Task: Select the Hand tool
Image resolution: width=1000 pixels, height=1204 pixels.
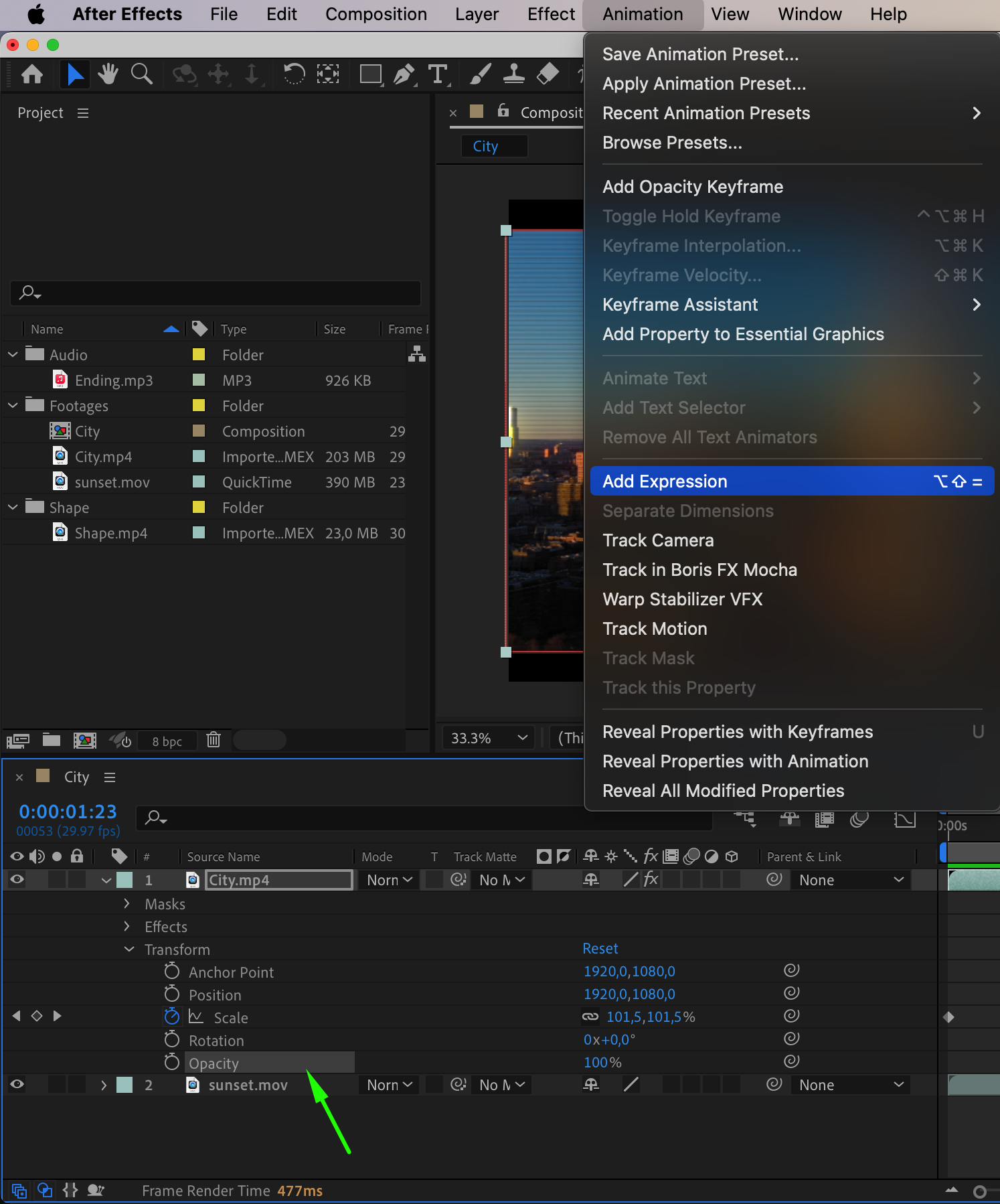Action: (107, 74)
